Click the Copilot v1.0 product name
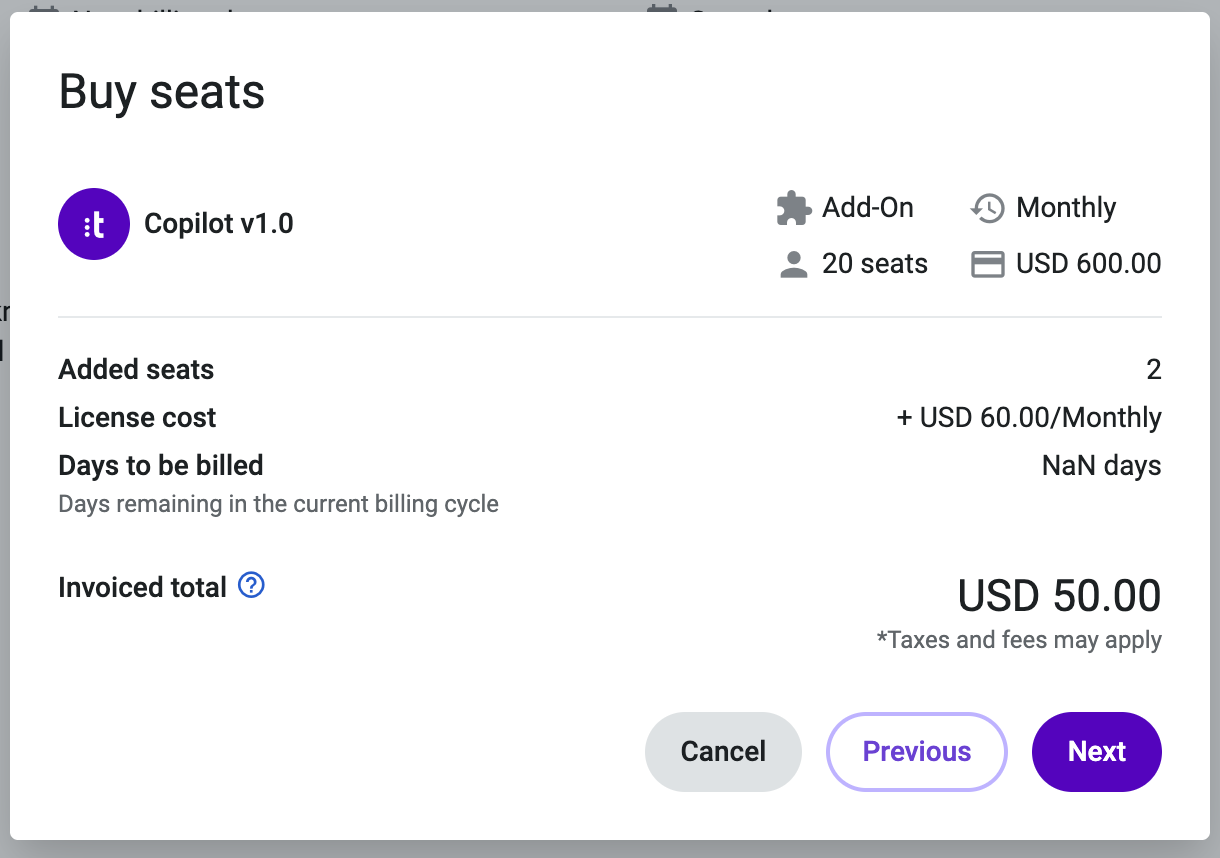Screen dimensions: 1220x858 coord(219,224)
